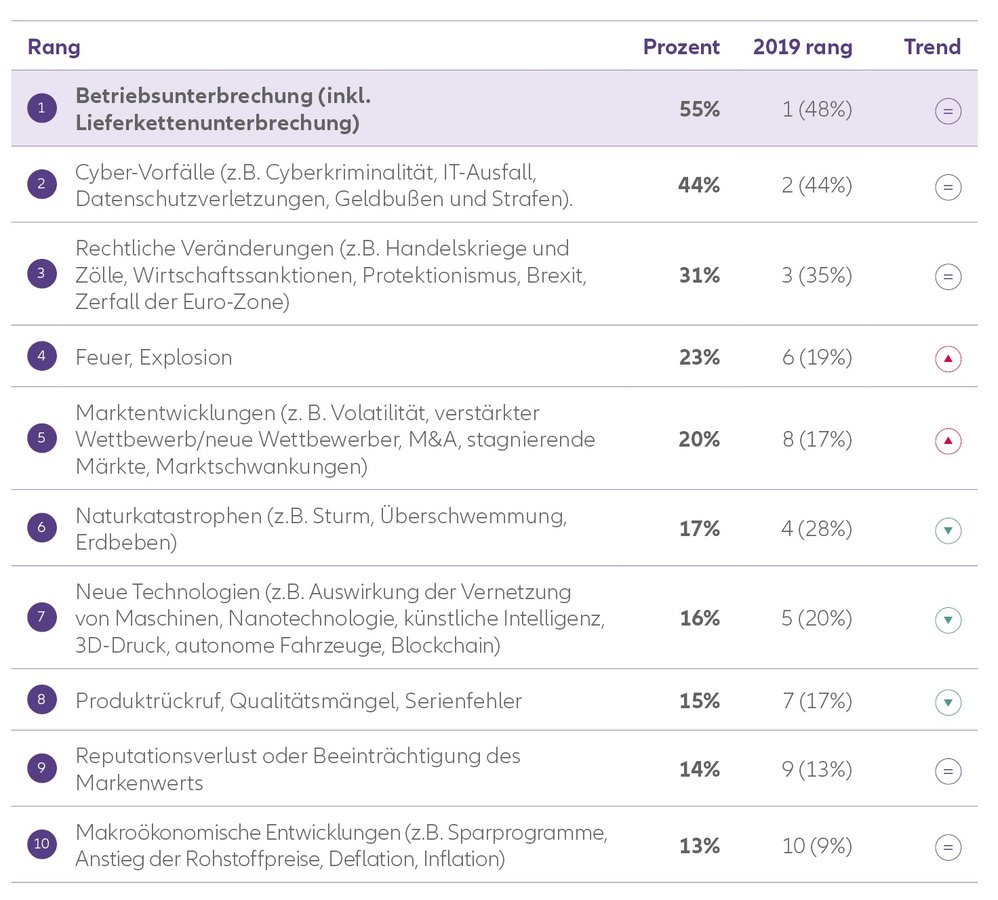998x900 pixels.
Task: Click the rank 10 circle badge
Action: (x=41, y=845)
